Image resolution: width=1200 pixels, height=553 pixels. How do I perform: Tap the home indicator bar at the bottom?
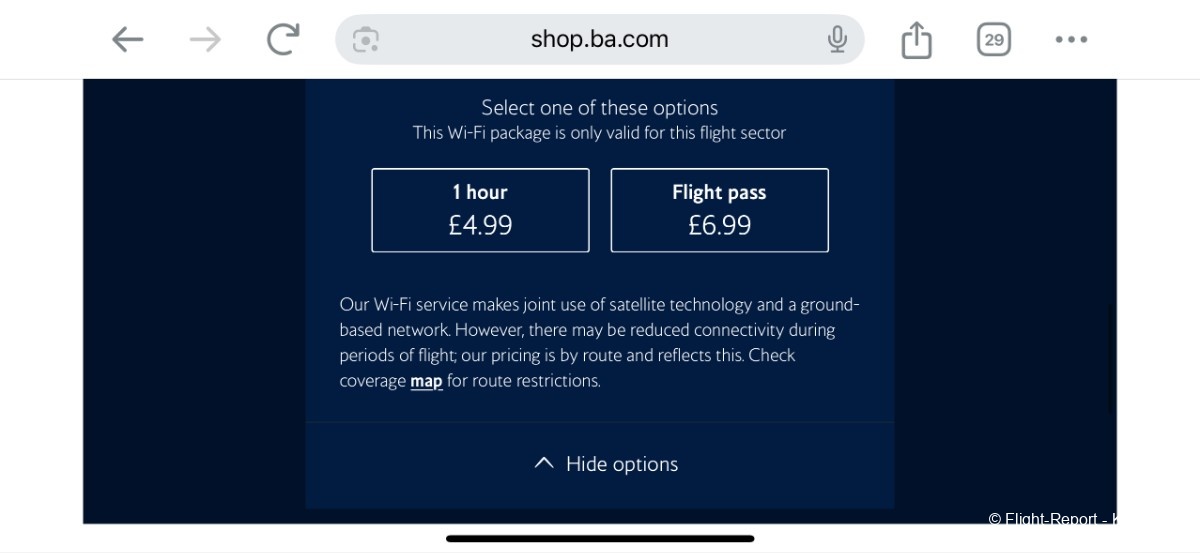(x=600, y=538)
